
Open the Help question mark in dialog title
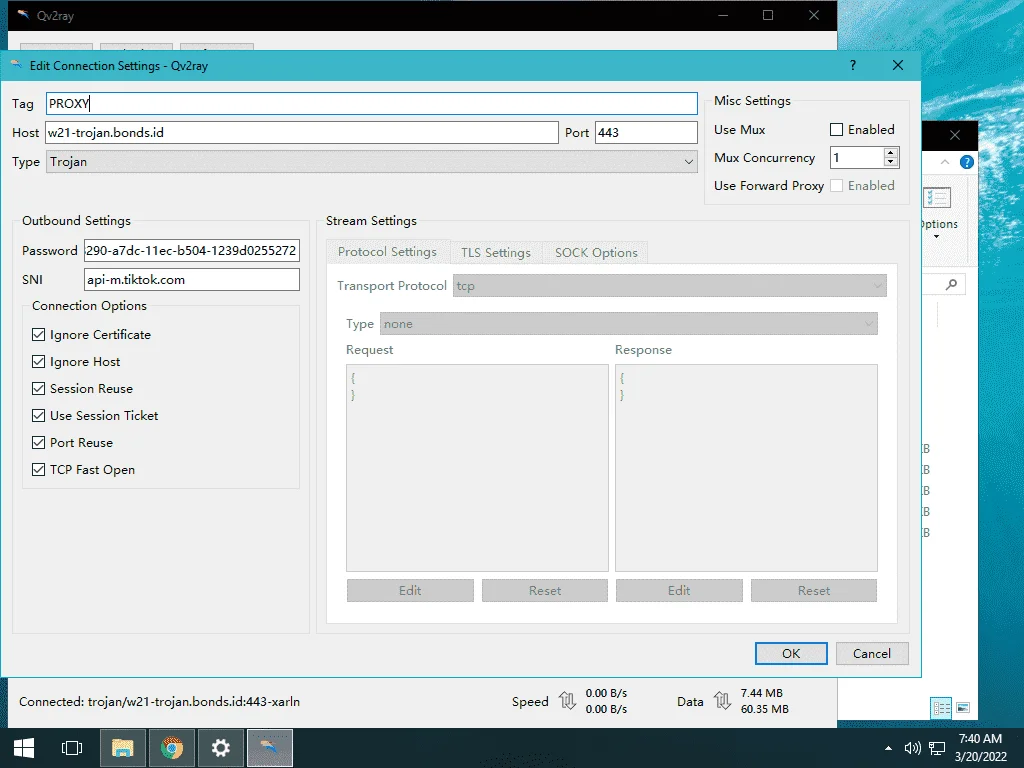coord(853,65)
